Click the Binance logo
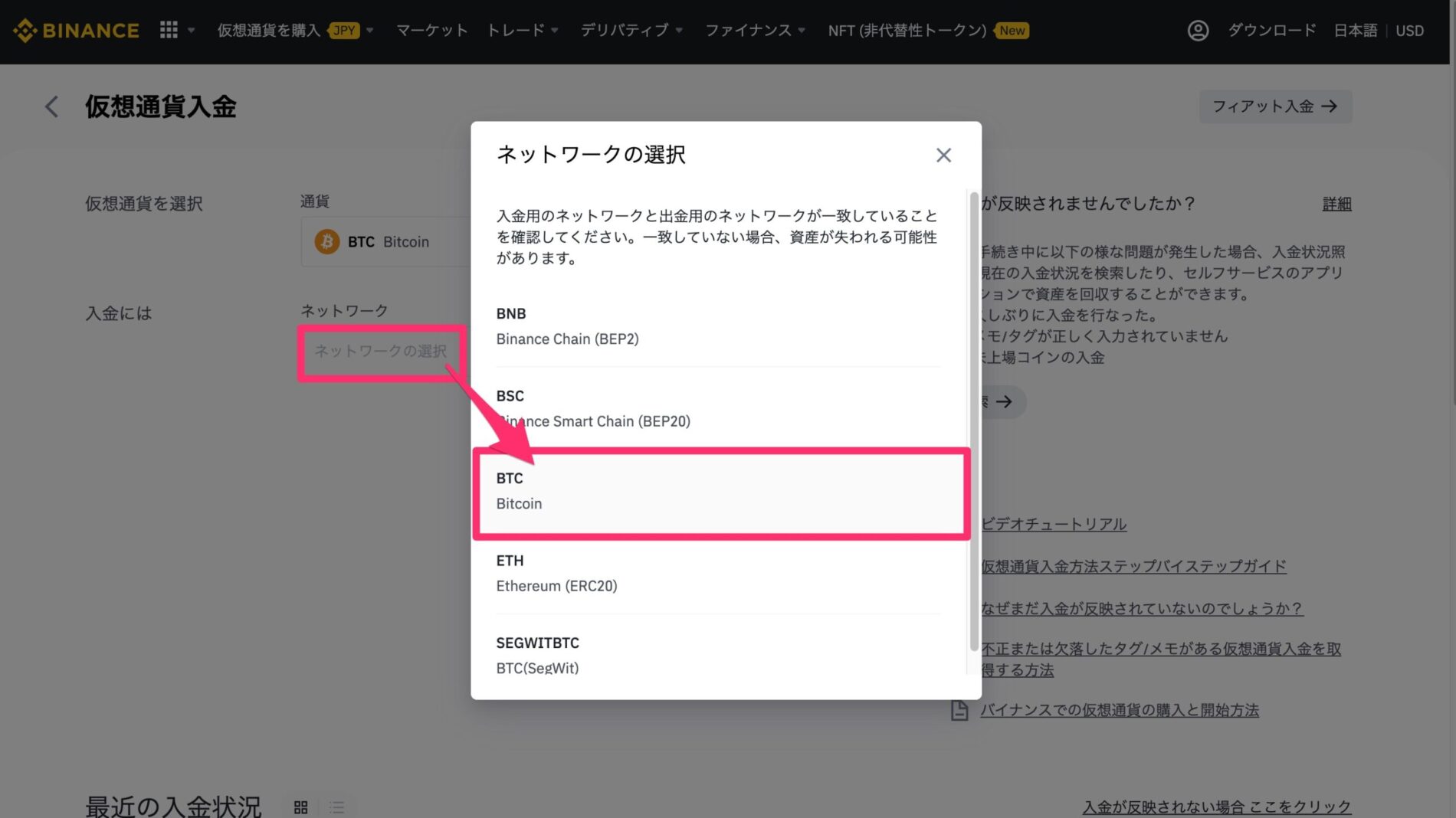Image resolution: width=1456 pixels, height=818 pixels. [76, 31]
